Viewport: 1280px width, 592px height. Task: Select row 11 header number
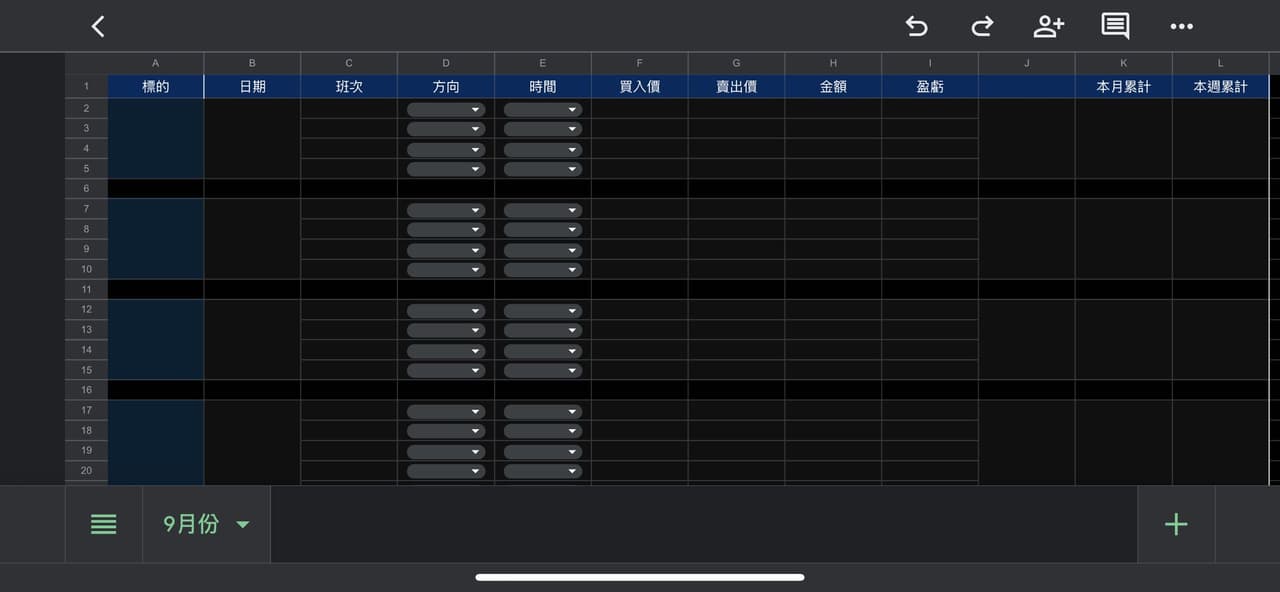pos(87,289)
